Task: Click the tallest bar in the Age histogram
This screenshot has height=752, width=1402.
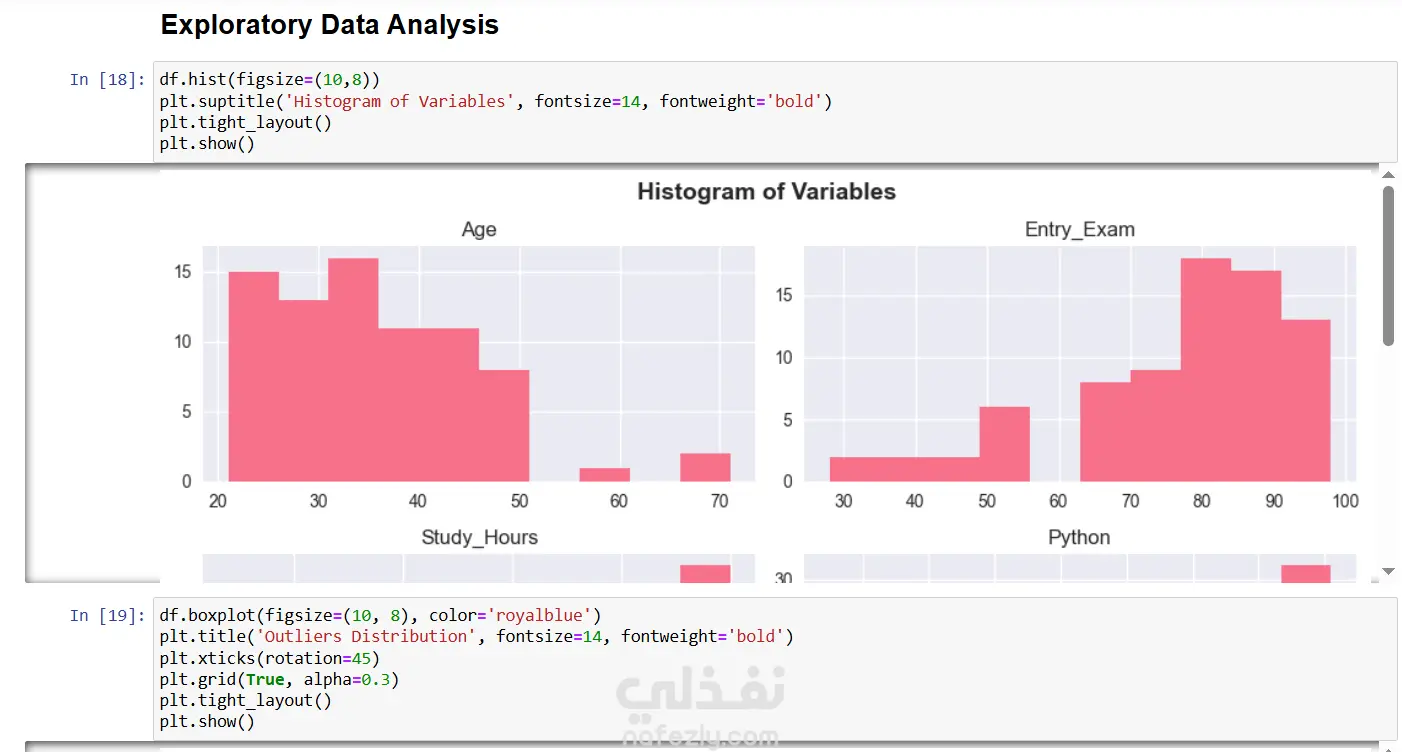Action: coord(353,370)
